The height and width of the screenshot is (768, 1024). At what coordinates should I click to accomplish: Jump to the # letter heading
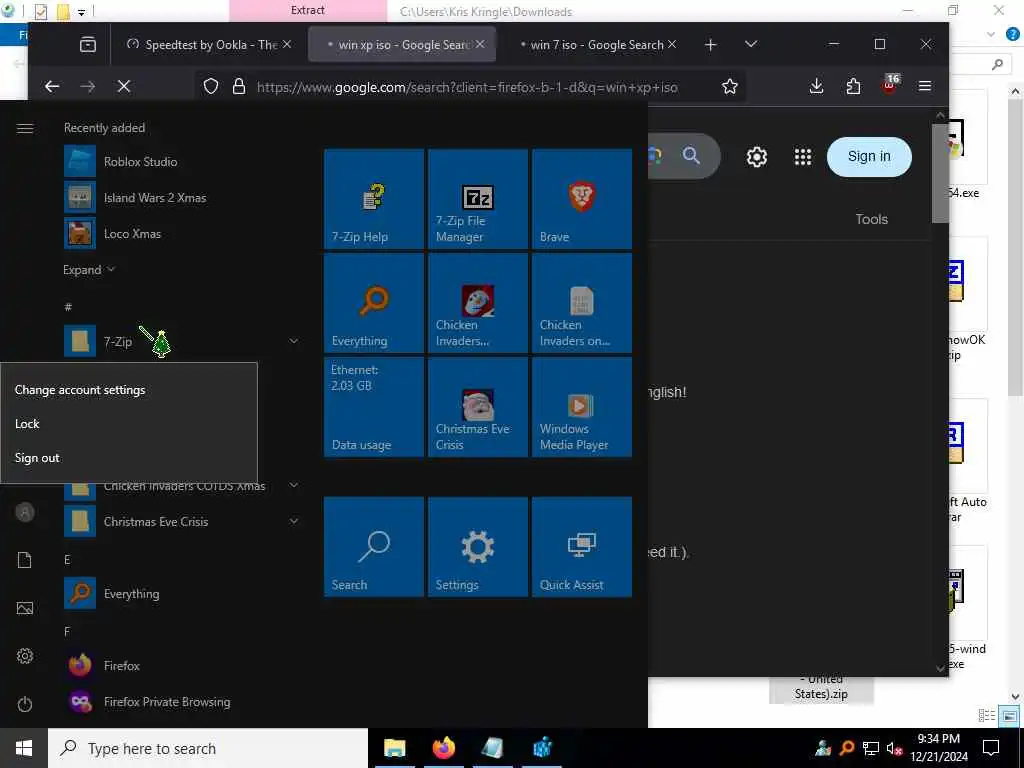68,306
